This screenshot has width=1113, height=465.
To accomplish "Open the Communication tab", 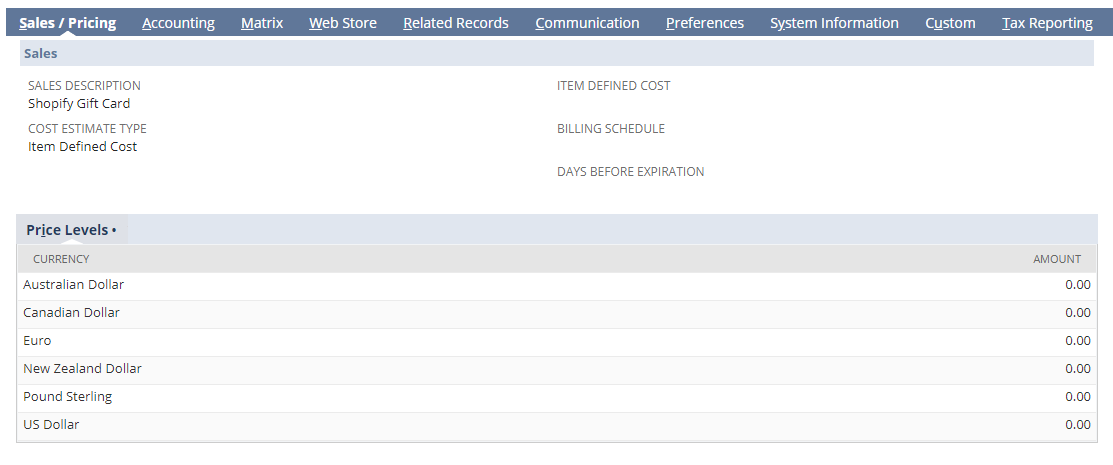I will click(x=587, y=23).
